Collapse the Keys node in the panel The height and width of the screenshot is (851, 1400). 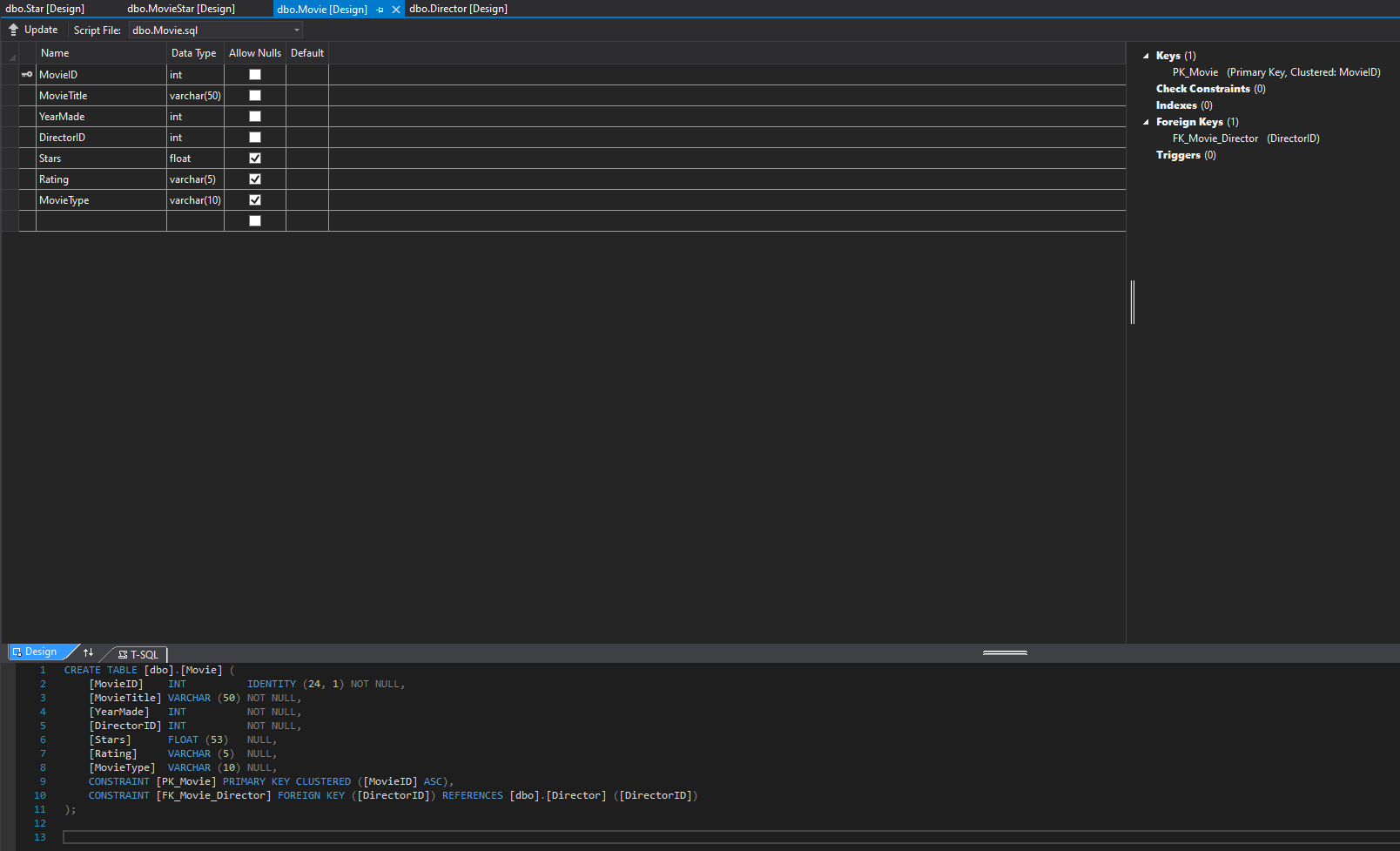pos(1146,55)
